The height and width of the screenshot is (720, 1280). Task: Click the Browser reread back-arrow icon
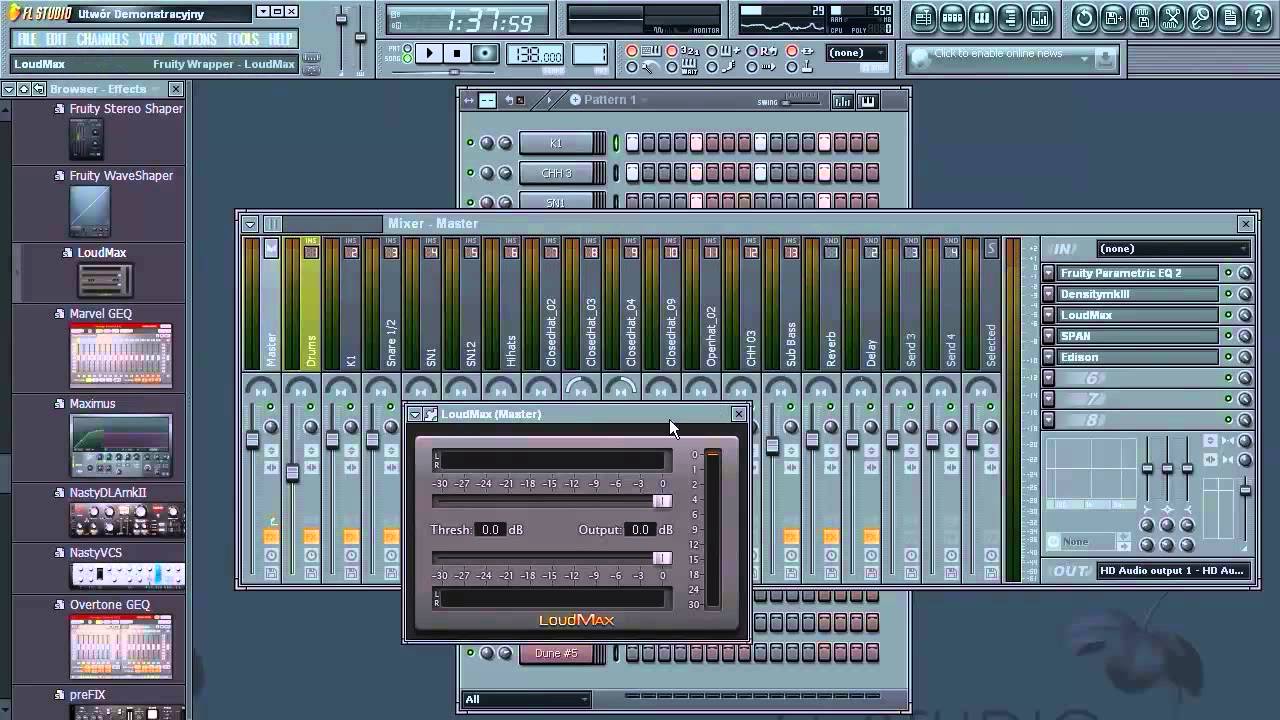click(39, 89)
